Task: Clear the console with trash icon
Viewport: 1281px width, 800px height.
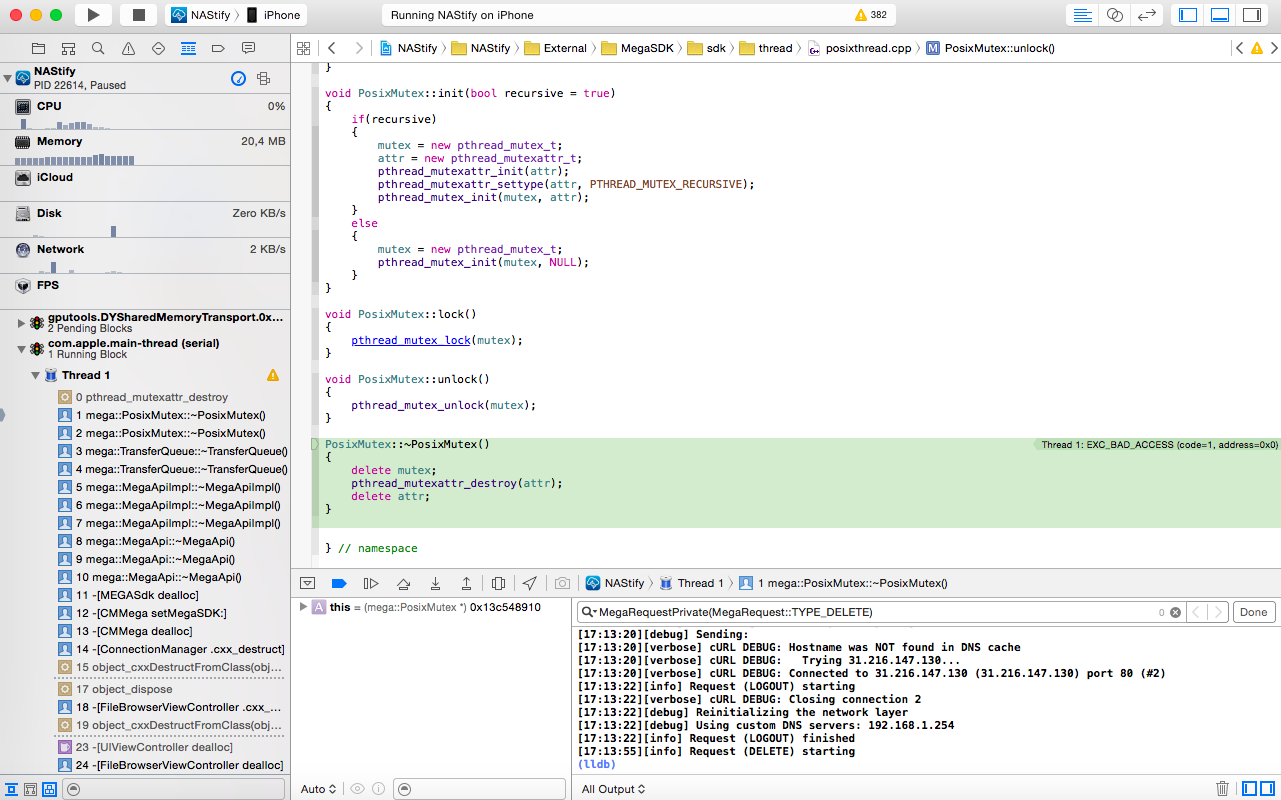Action: [1222, 789]
